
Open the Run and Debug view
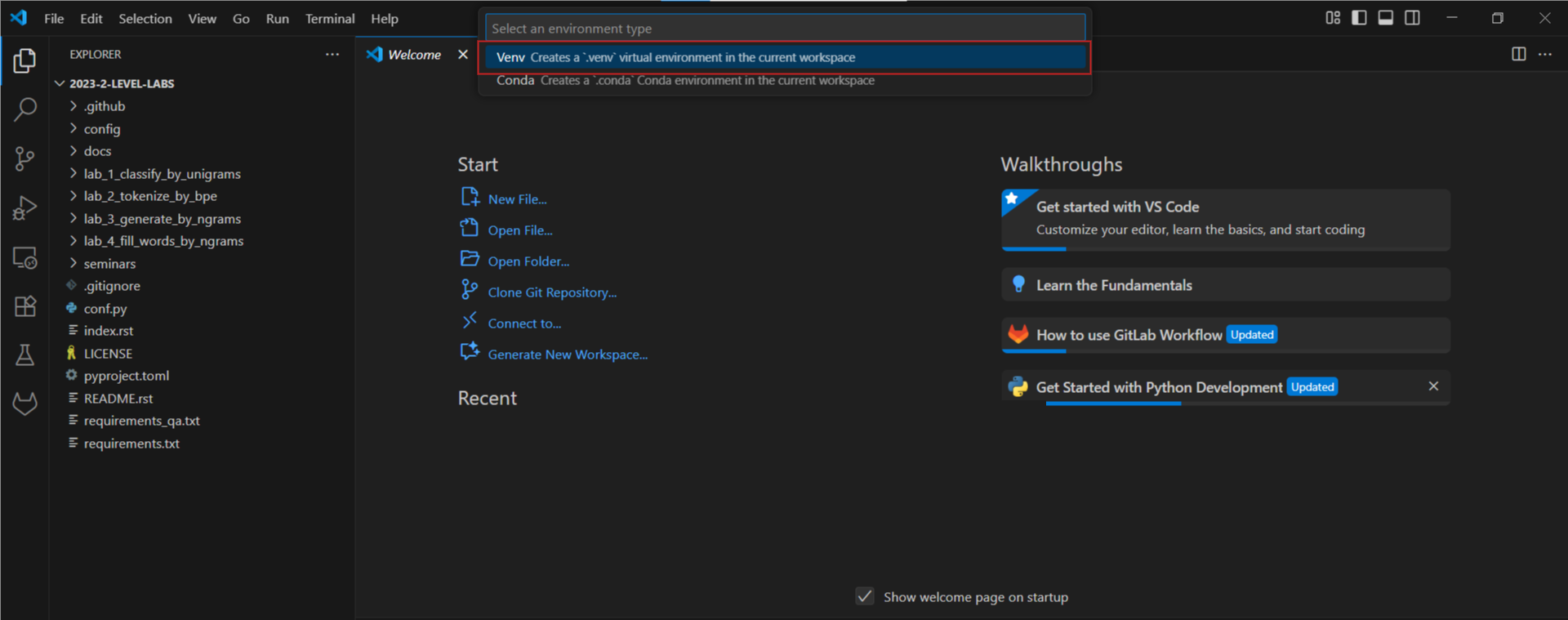coord(24,208)
